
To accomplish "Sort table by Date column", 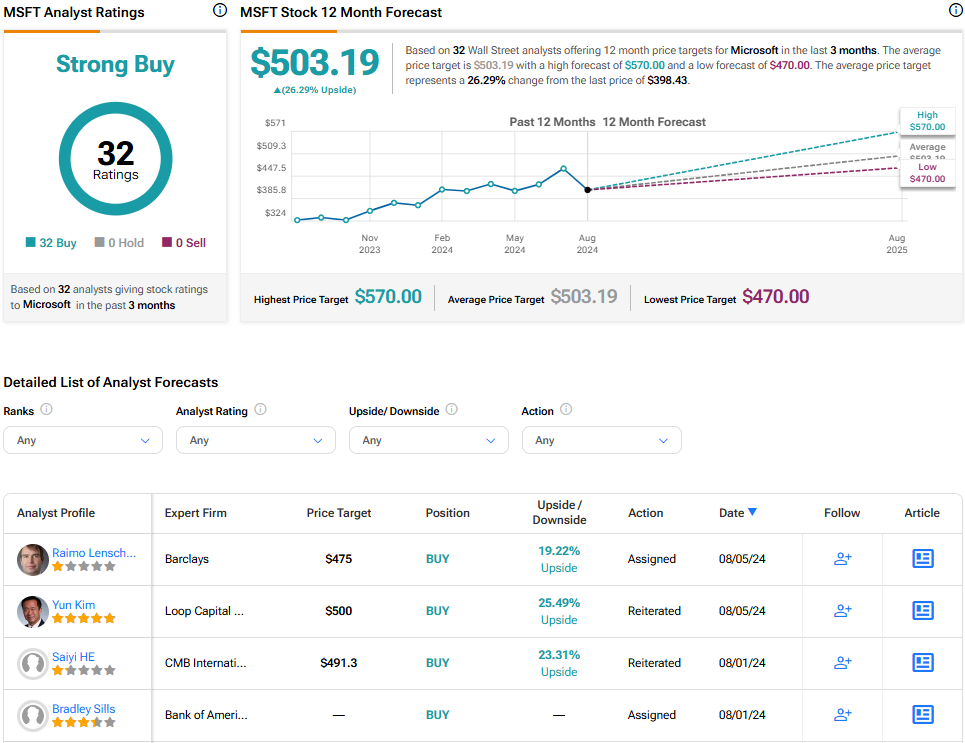I will pos(737,513).
